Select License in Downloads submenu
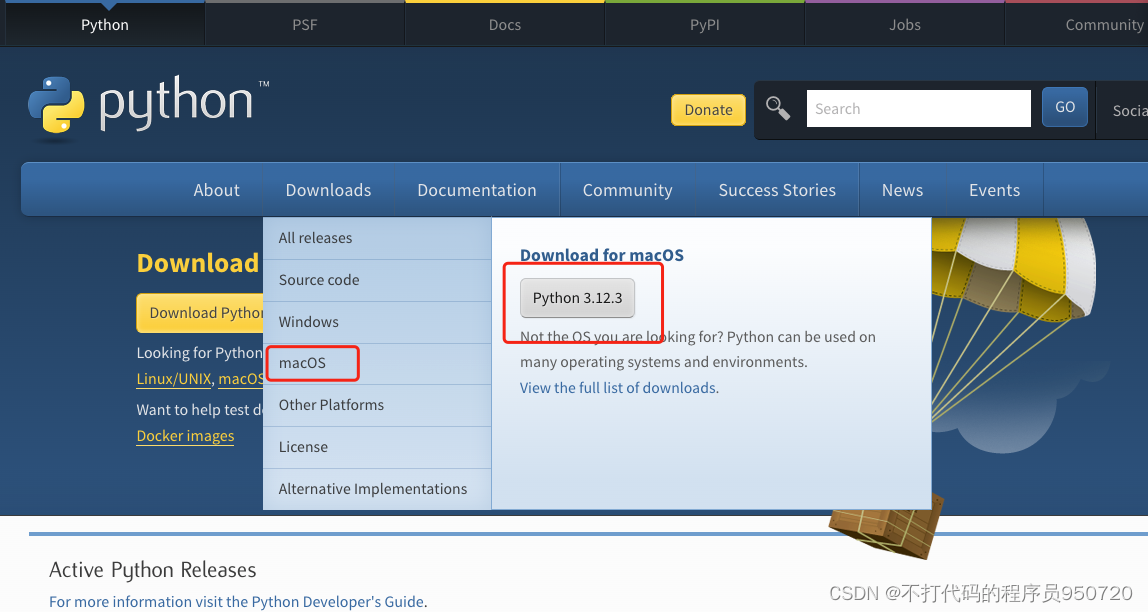This screenshot has width=1148, height=612. point(377,447)
